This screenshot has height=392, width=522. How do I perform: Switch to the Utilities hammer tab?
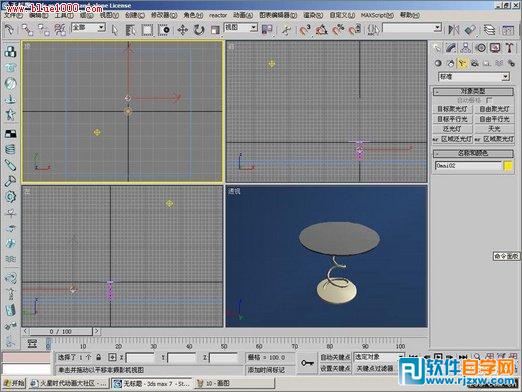tap(509, 48)
